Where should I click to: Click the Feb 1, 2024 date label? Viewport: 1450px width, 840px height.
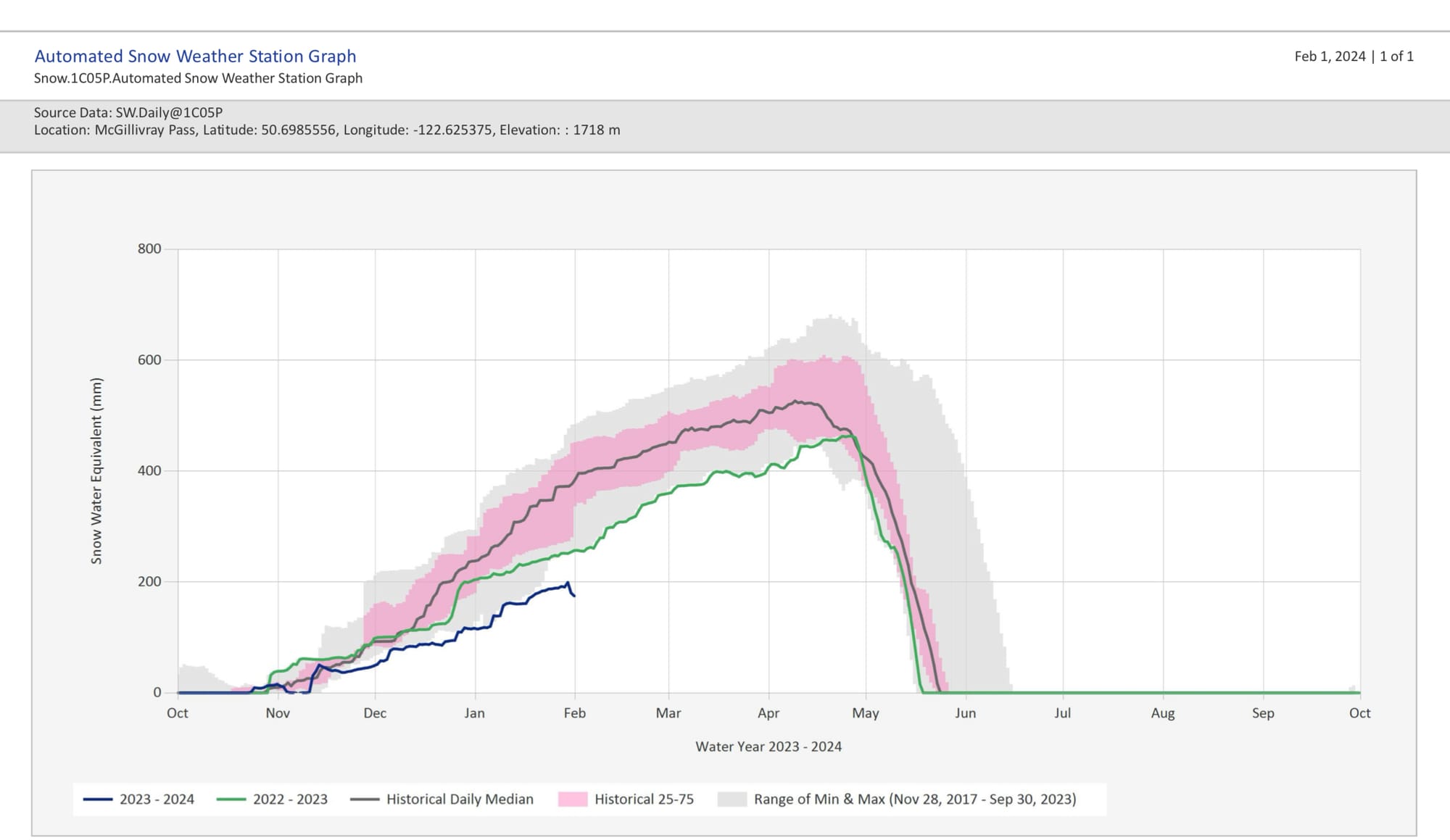pyautogui.click(x=1330, y=56)
